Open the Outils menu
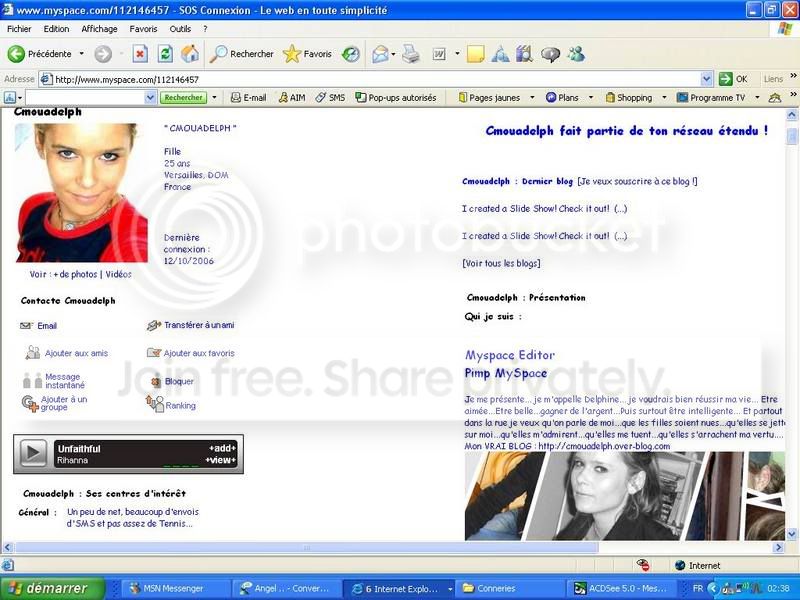800x600 pixels. [180, 29]
